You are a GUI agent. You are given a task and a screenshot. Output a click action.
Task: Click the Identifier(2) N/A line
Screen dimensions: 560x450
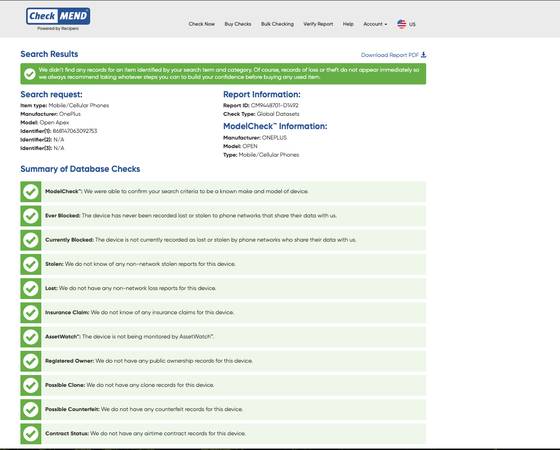tap(42, 140)
